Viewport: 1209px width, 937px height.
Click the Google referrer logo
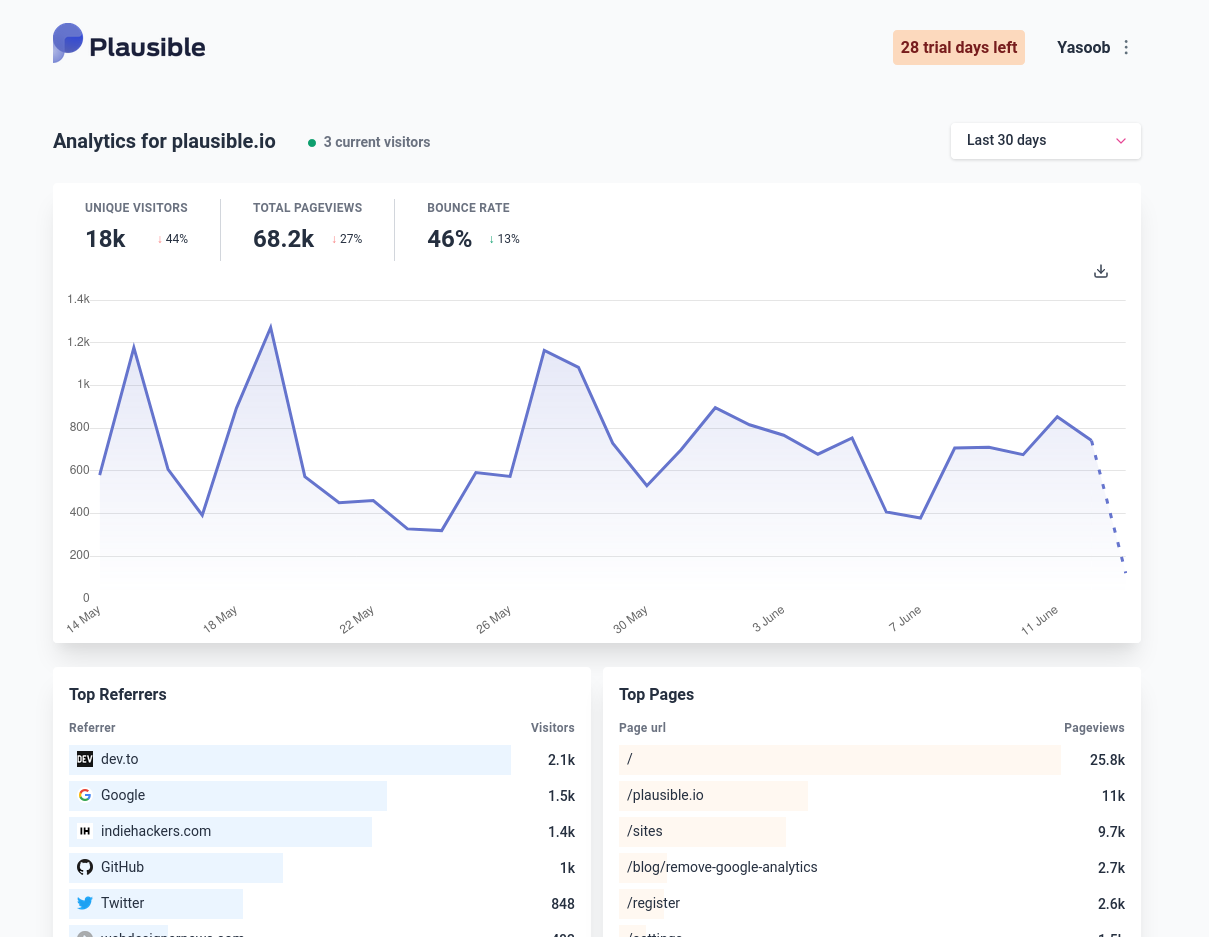click(85, 795)
